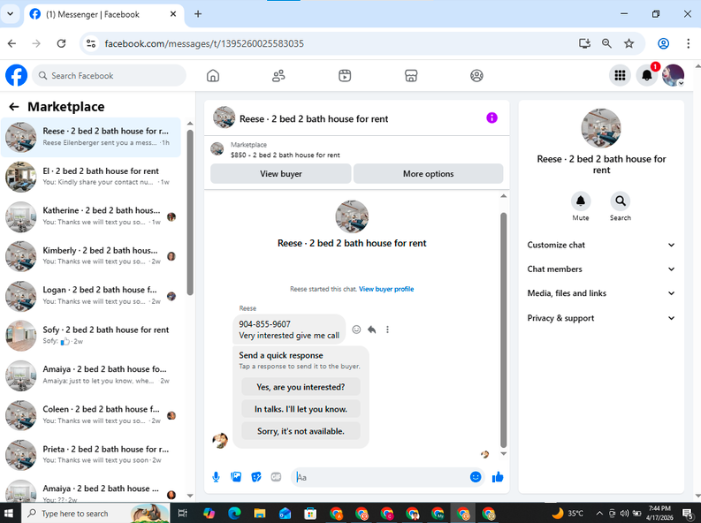
Task: Open the browser three-dot menu
Action: (x=688, y=43)
